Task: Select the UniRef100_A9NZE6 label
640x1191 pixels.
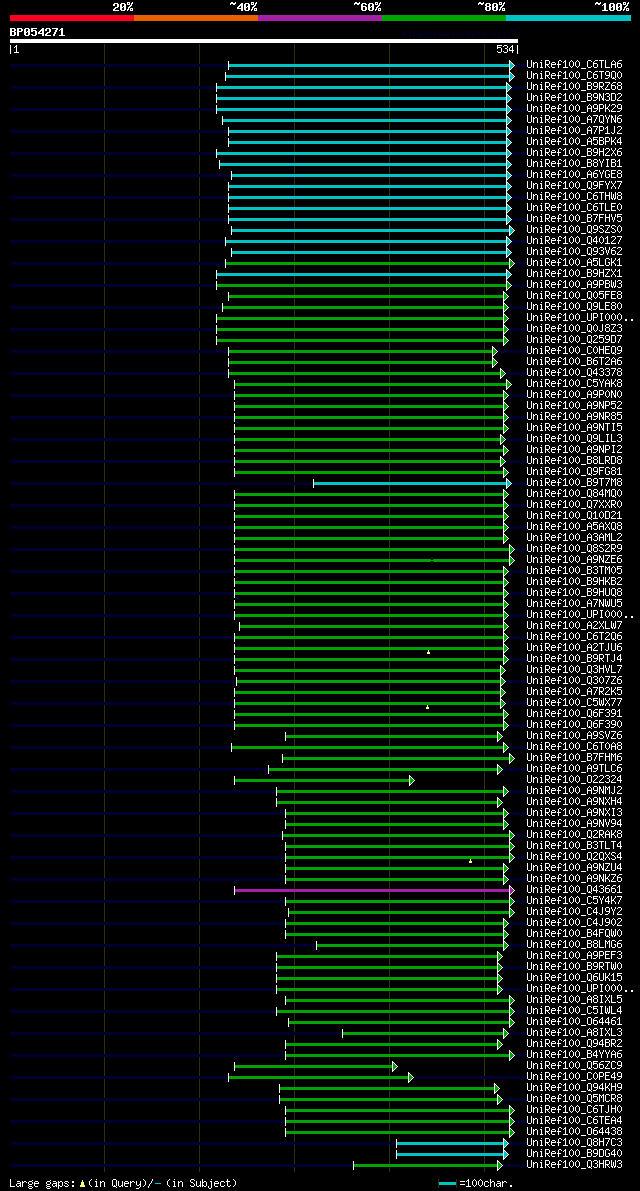Action: click(x=574, y=561)
